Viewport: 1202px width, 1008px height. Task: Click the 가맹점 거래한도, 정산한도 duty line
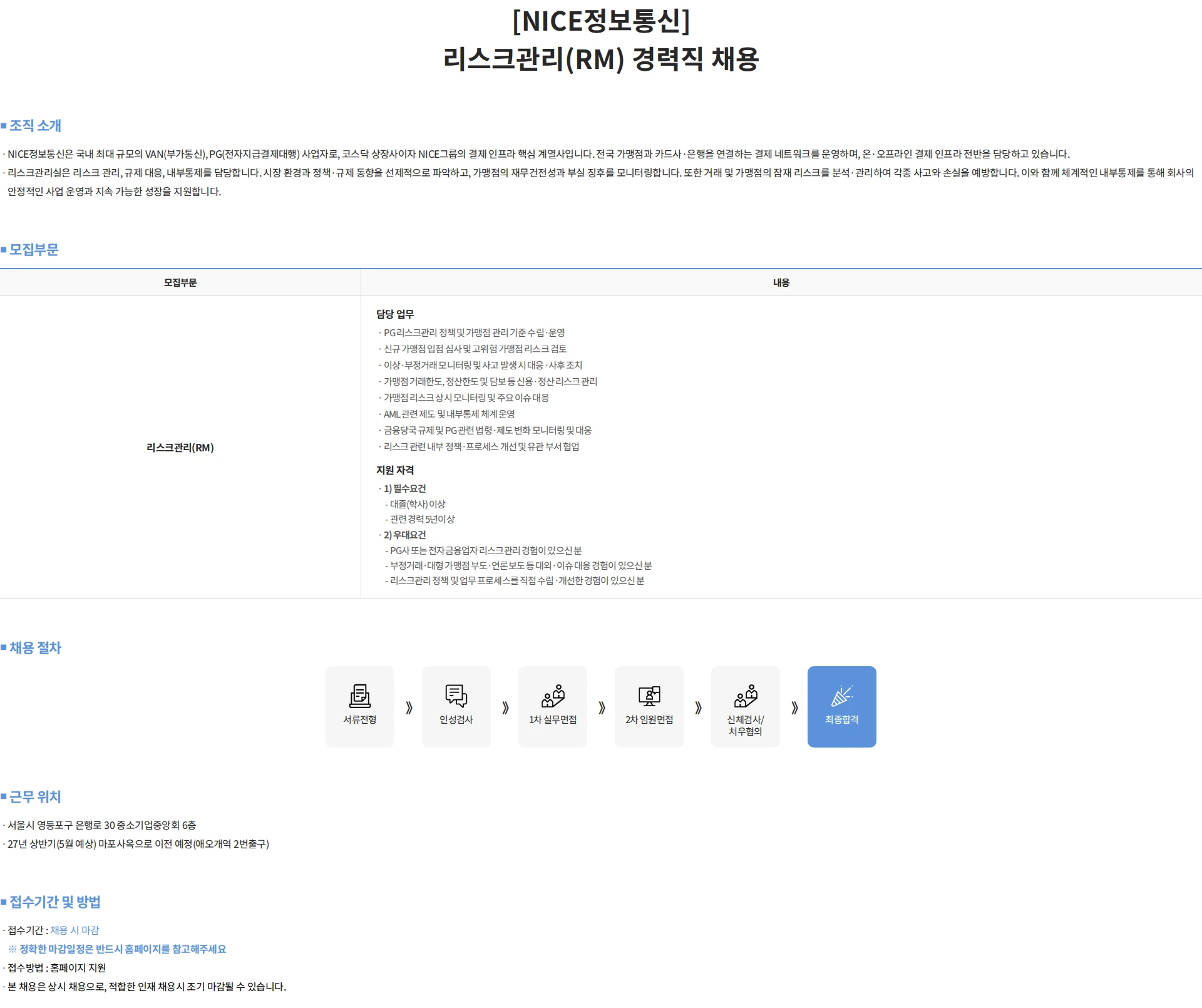pyautogui.click(x=490, y=381)
